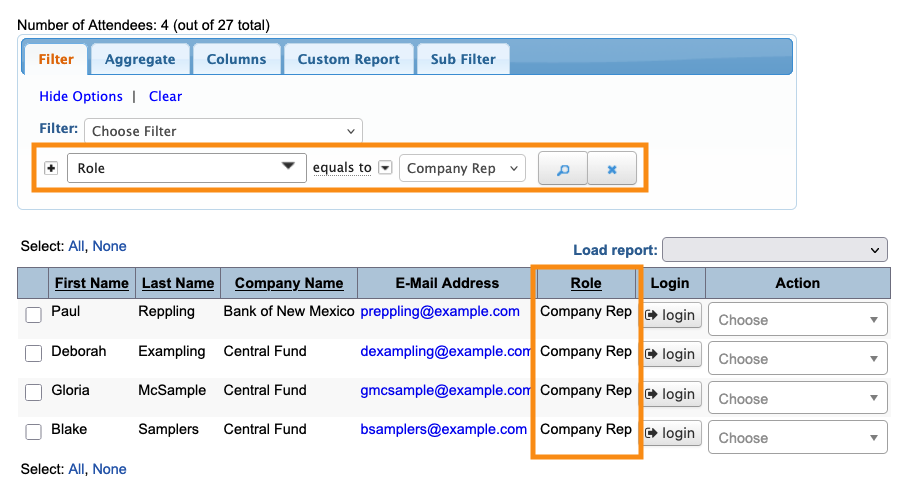Click the Clear filter link
Viewport: 921px width, 498px height.
165,97
